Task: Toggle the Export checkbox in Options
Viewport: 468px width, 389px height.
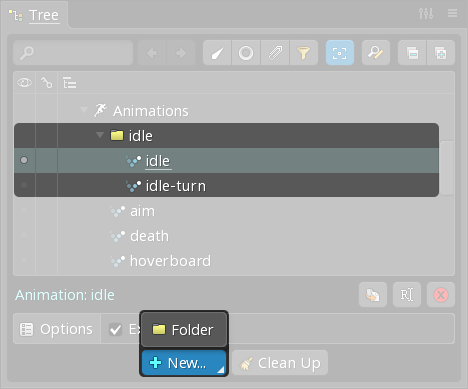Action: pos(115,330)
